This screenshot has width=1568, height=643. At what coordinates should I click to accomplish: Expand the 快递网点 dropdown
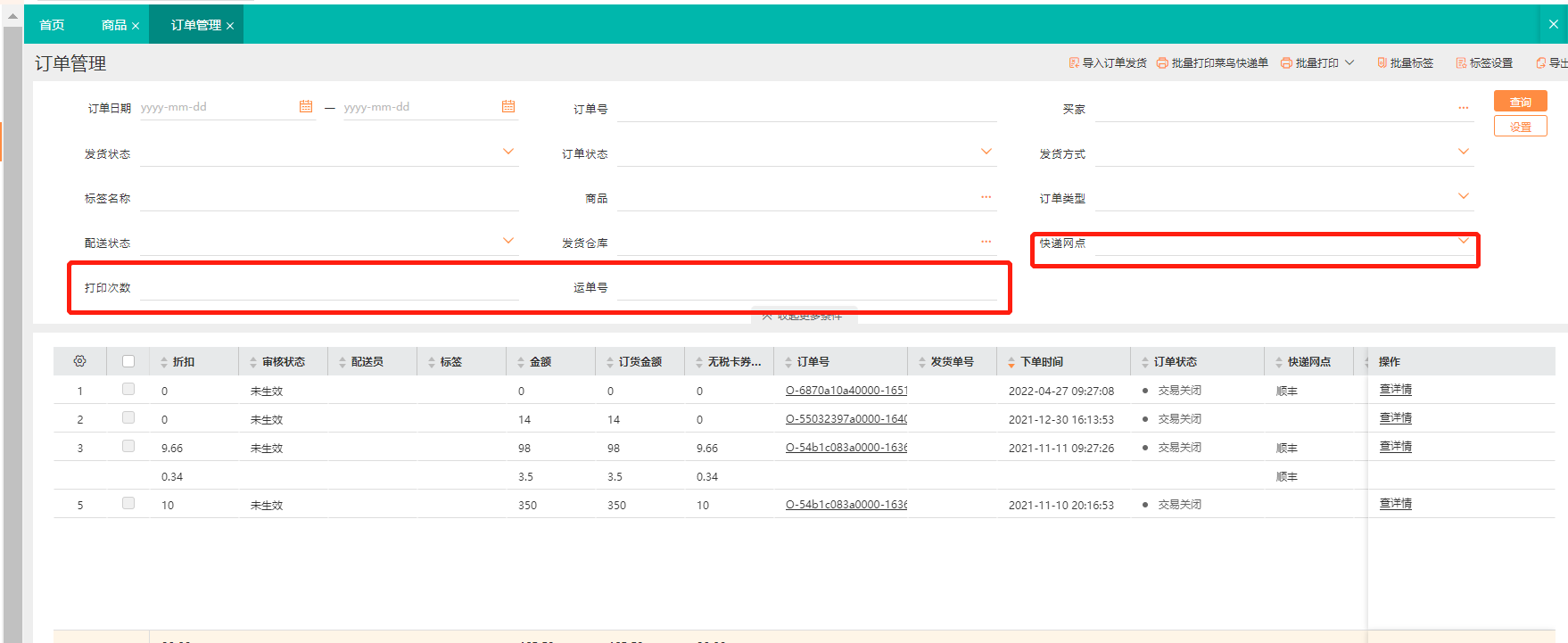coord(1463,241)
